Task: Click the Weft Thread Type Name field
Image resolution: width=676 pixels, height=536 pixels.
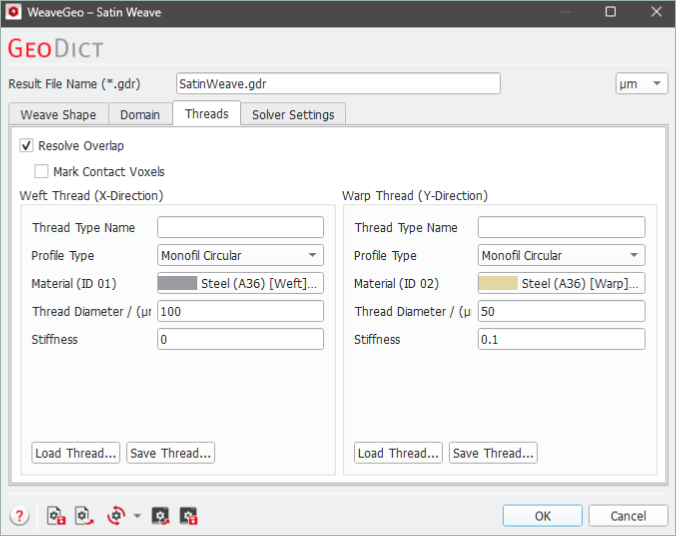Action: pyautogui.click(x=240, y=227)
